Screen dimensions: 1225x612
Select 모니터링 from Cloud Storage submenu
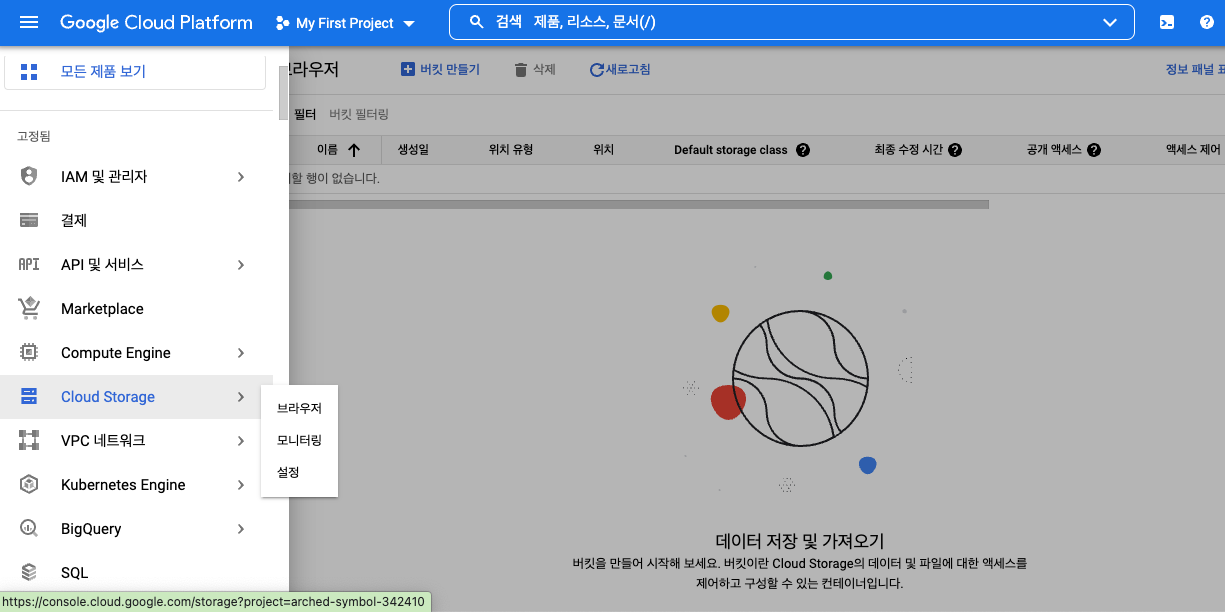[299, 440]
